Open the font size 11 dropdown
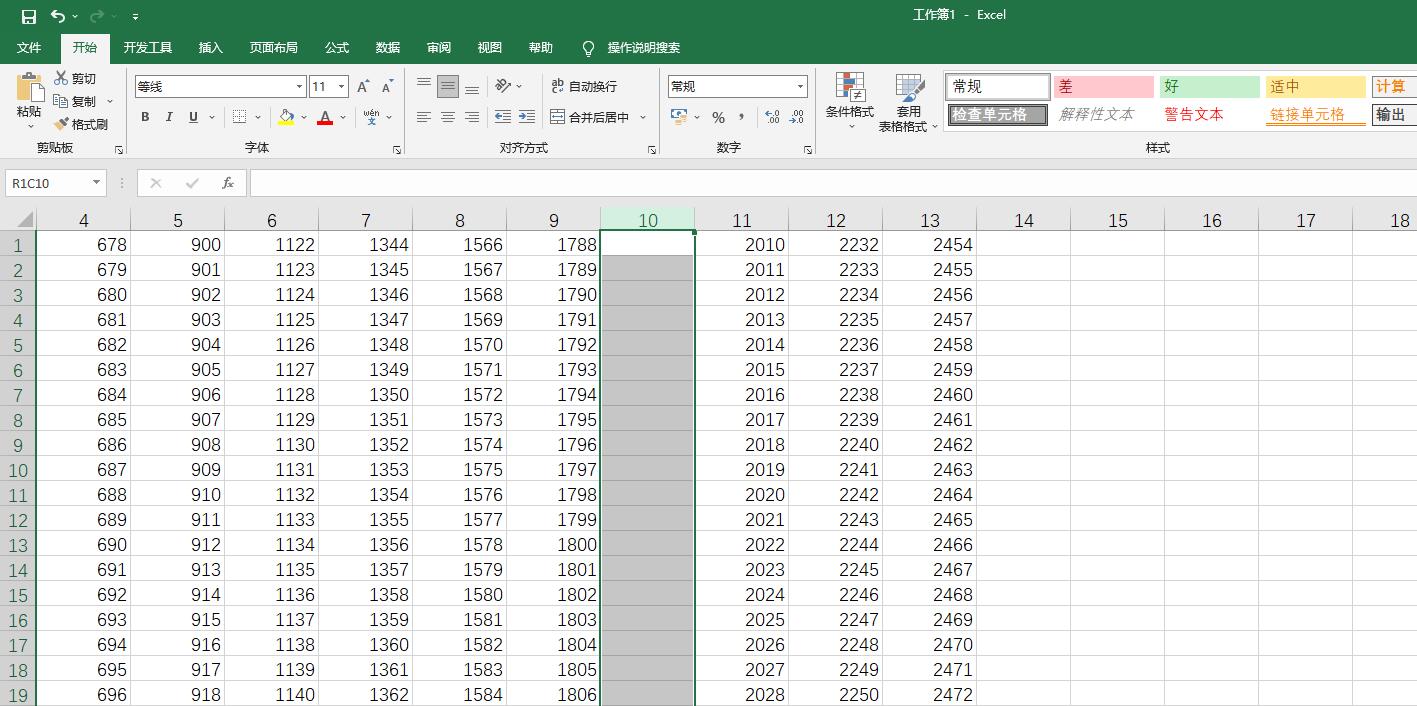 coord(342,87)
